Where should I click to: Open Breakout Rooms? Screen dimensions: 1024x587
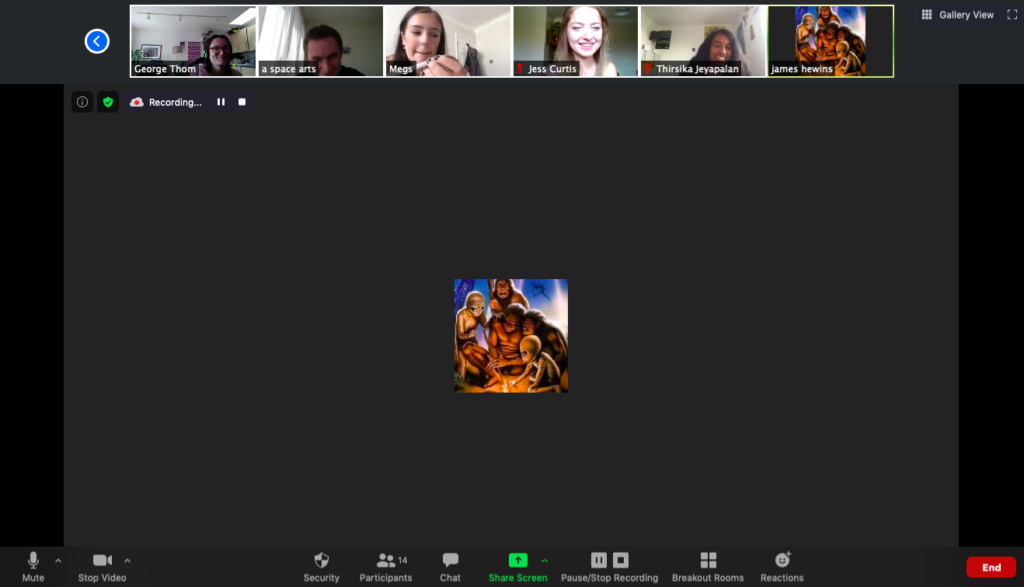[708, 566]
